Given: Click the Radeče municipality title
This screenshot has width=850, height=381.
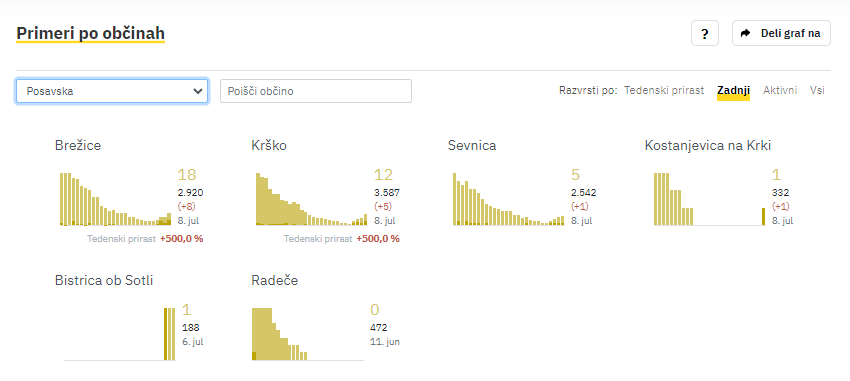Looking at the screenshot, I should tap(274, 281).
